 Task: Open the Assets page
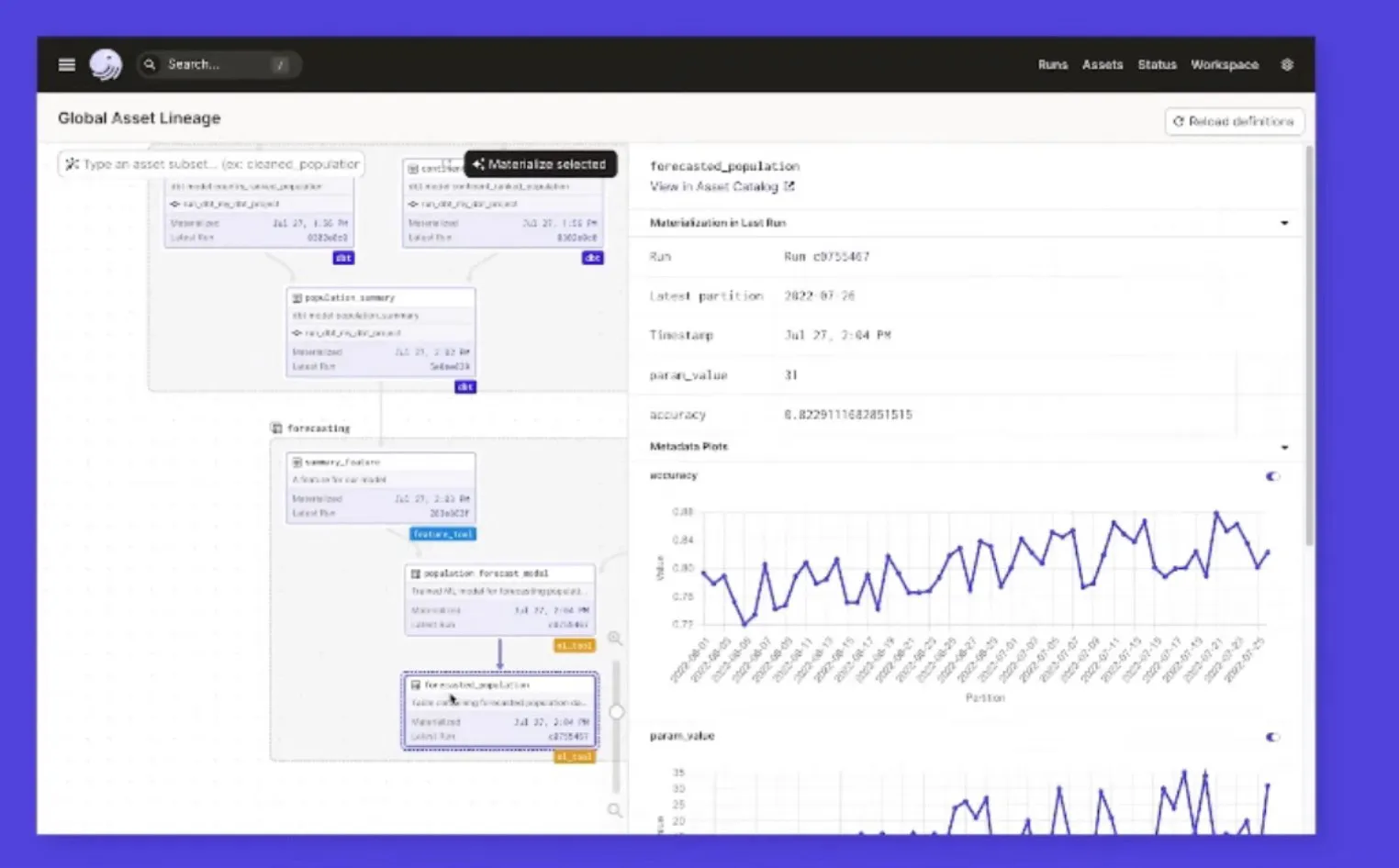coord(1102,64)
